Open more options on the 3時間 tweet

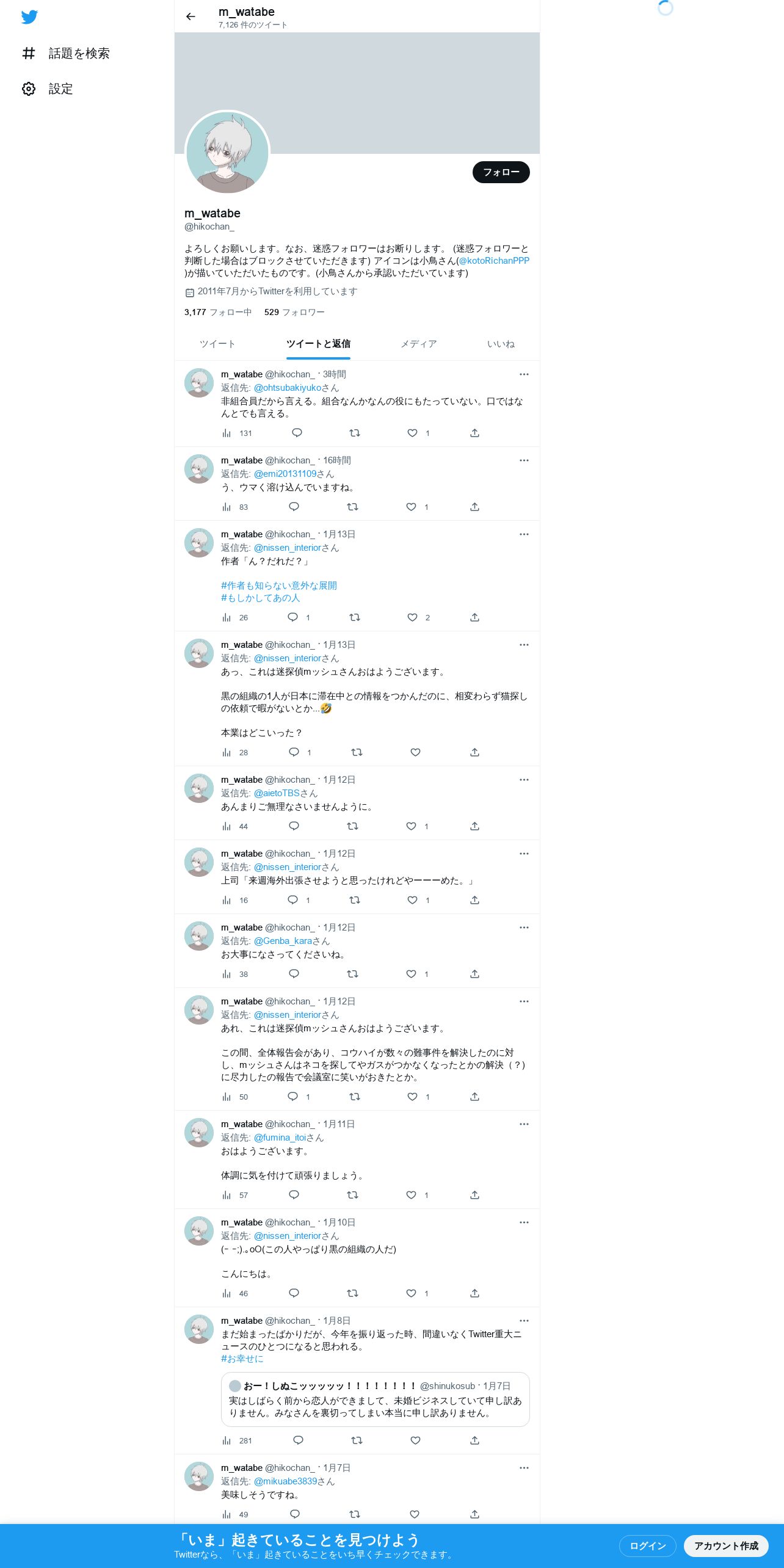click(524, 374)
